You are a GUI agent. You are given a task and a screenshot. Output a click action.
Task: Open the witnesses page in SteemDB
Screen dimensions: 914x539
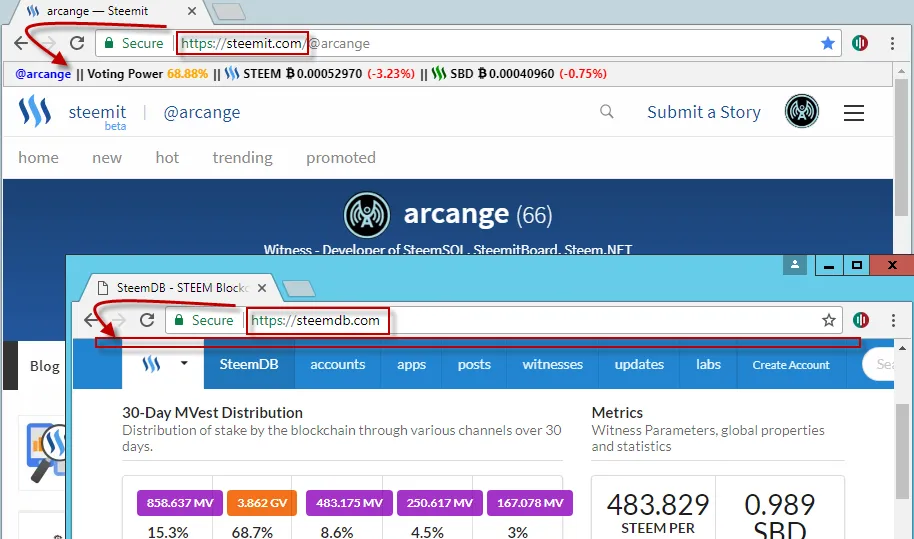pos(553,364)
